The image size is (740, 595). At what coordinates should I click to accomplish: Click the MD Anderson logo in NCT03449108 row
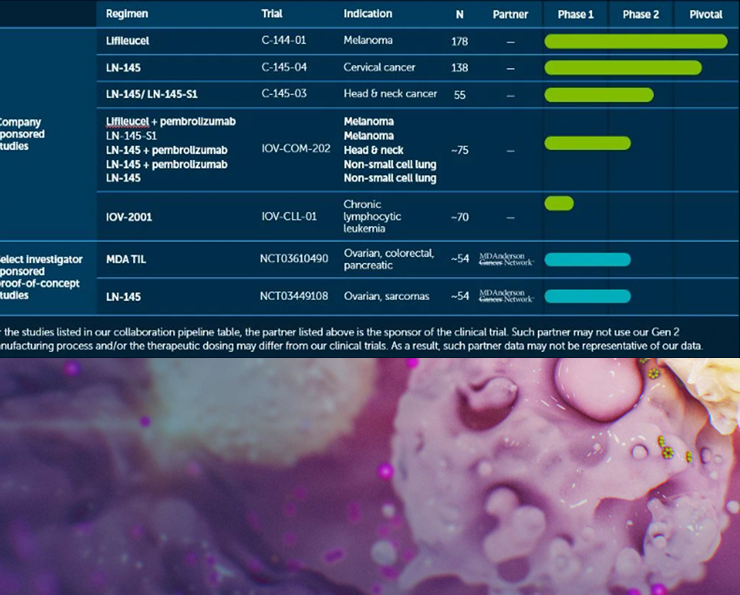506,296
